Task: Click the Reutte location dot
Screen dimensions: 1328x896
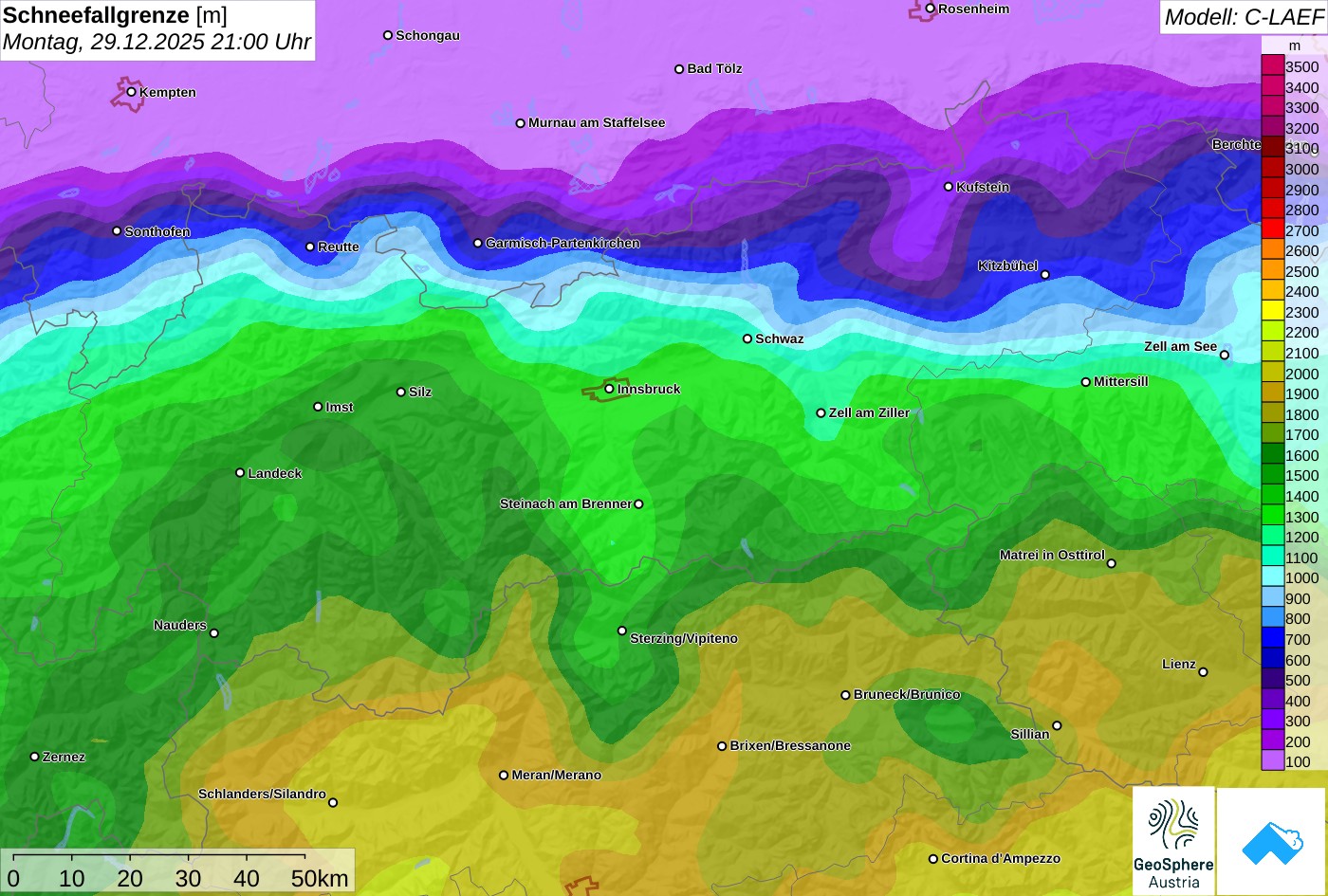Action: click(x=309, y=247)
